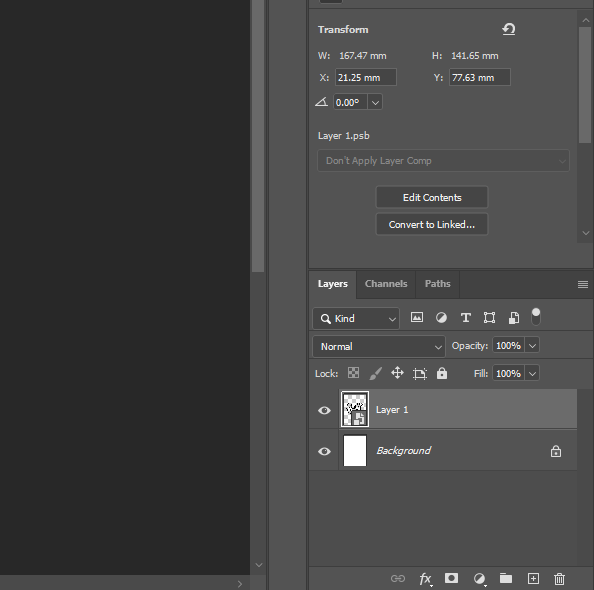Click the Properties panel vertical scrollbar
594x590 pixels.
coord(585,85)
